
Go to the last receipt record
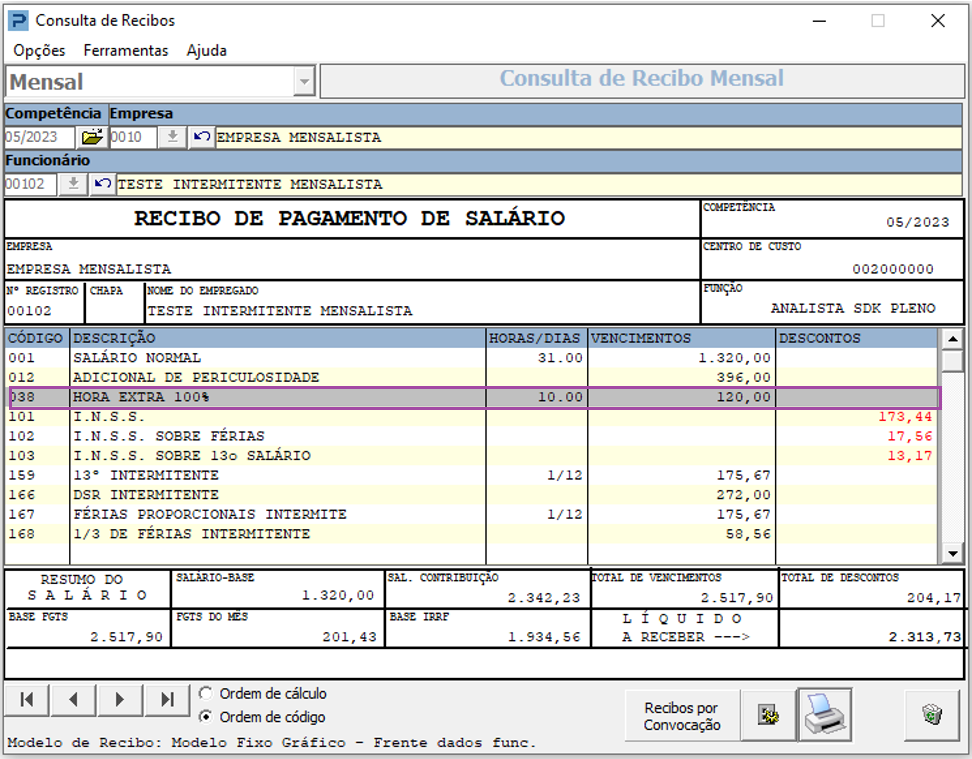click(167, 700)
